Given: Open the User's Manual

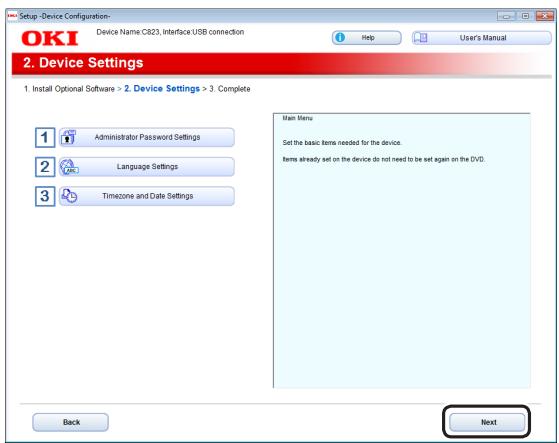Looking at the screenshot, I should pos(482,38).
